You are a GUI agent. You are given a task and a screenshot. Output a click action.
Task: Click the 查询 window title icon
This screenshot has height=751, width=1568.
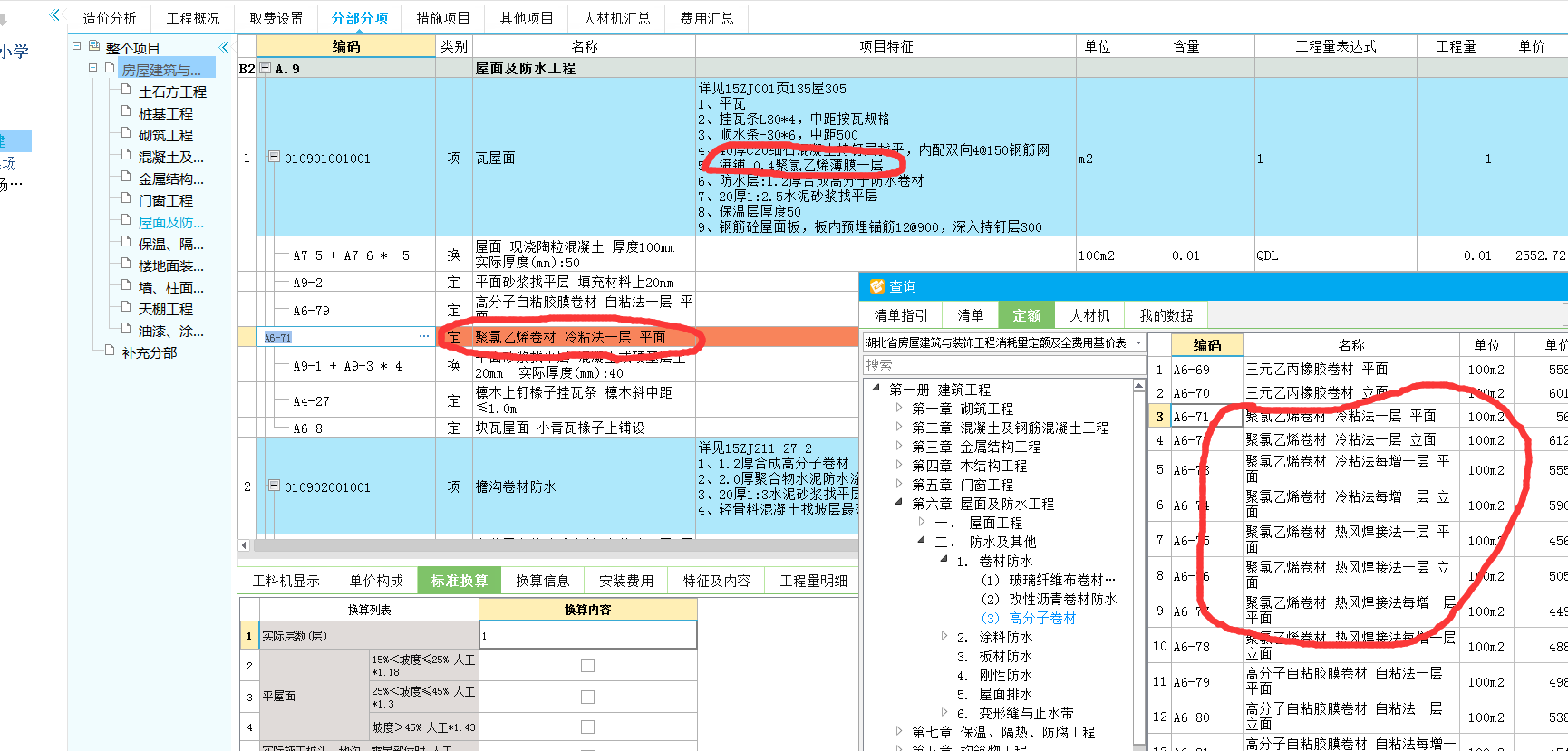coord(876,286)
